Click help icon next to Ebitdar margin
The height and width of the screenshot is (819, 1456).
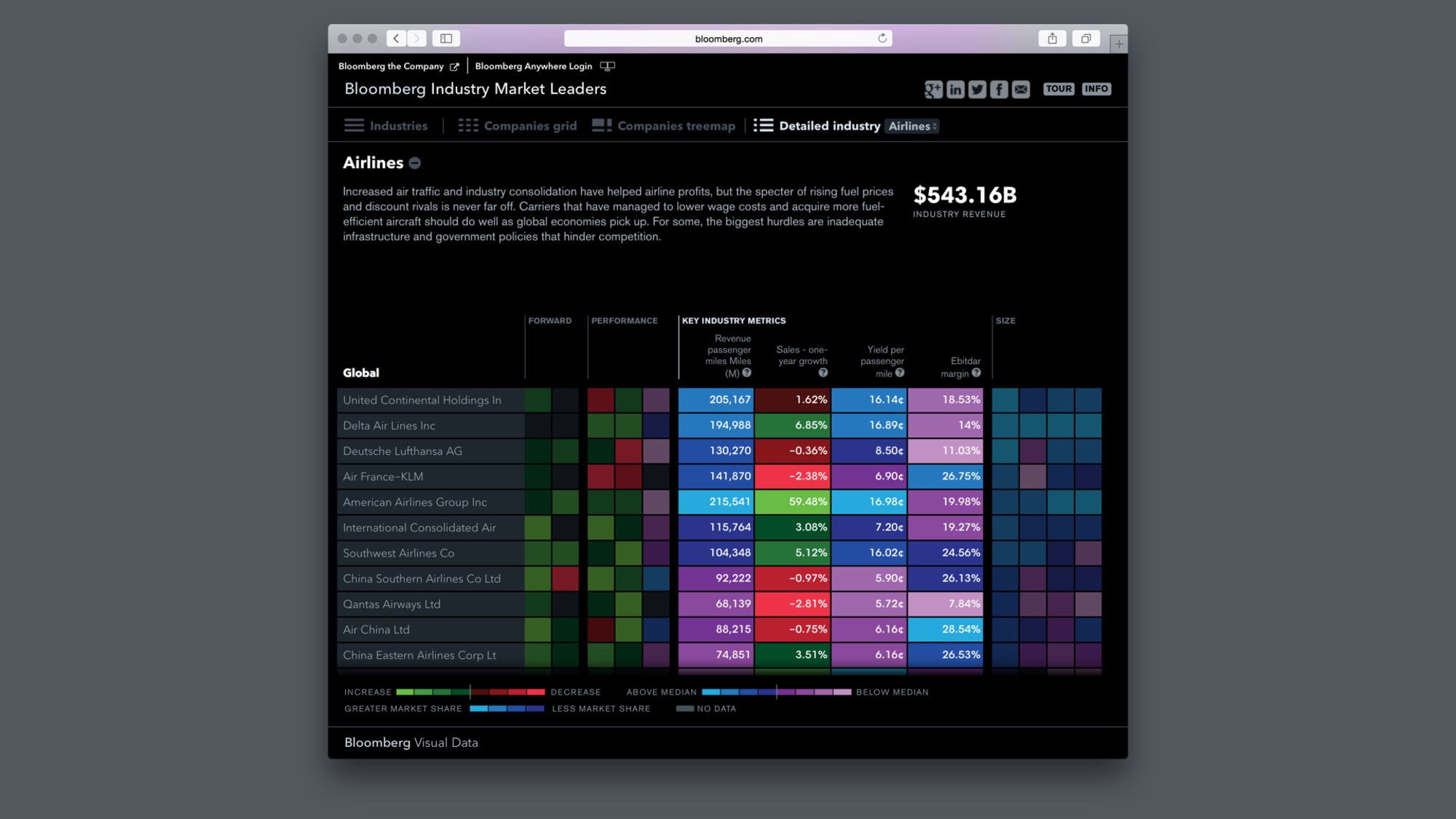(x=976, y=373)
